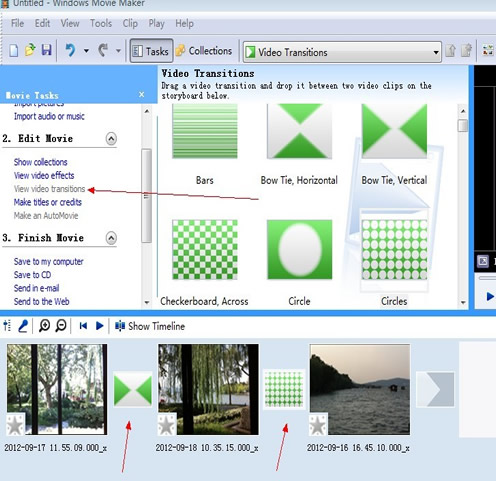Select circles transition cell between last clips
This screenshot has width=496, height=481.
pyautogui.click(x=284, y=390)
